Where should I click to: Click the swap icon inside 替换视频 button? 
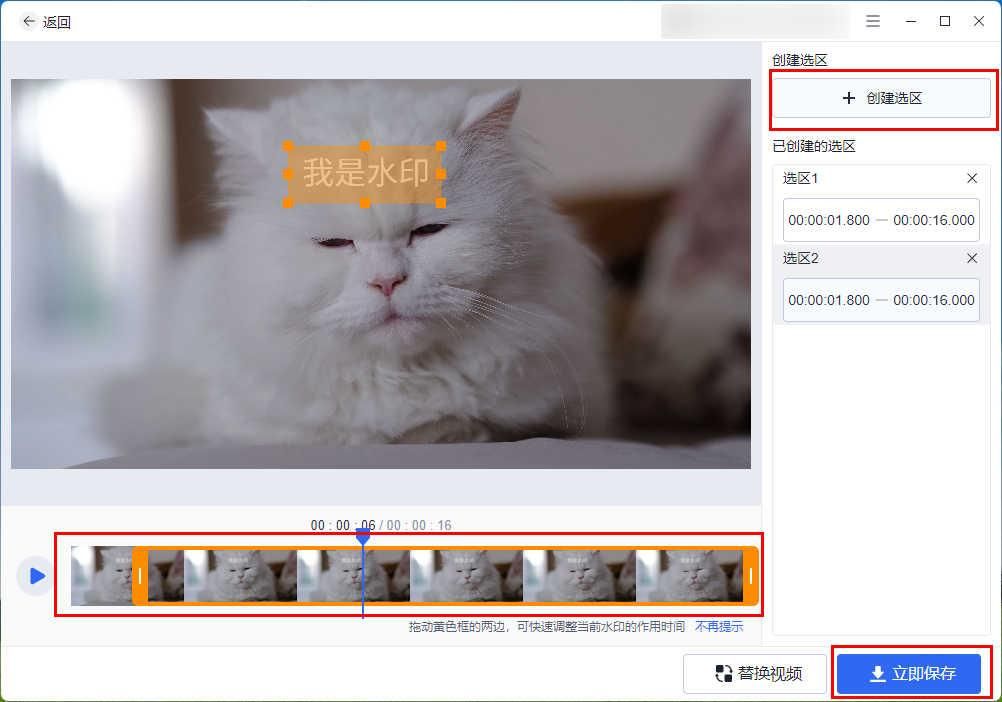pos(724,673)
